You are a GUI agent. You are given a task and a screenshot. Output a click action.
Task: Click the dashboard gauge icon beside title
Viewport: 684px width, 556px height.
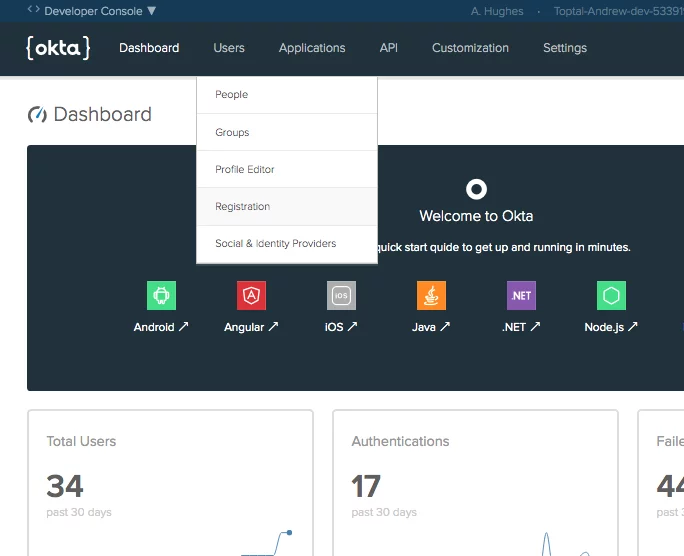37,115
